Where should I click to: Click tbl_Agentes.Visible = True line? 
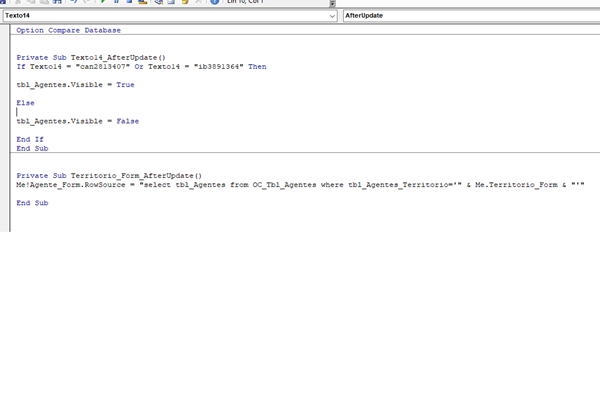[x=75, y=85]
